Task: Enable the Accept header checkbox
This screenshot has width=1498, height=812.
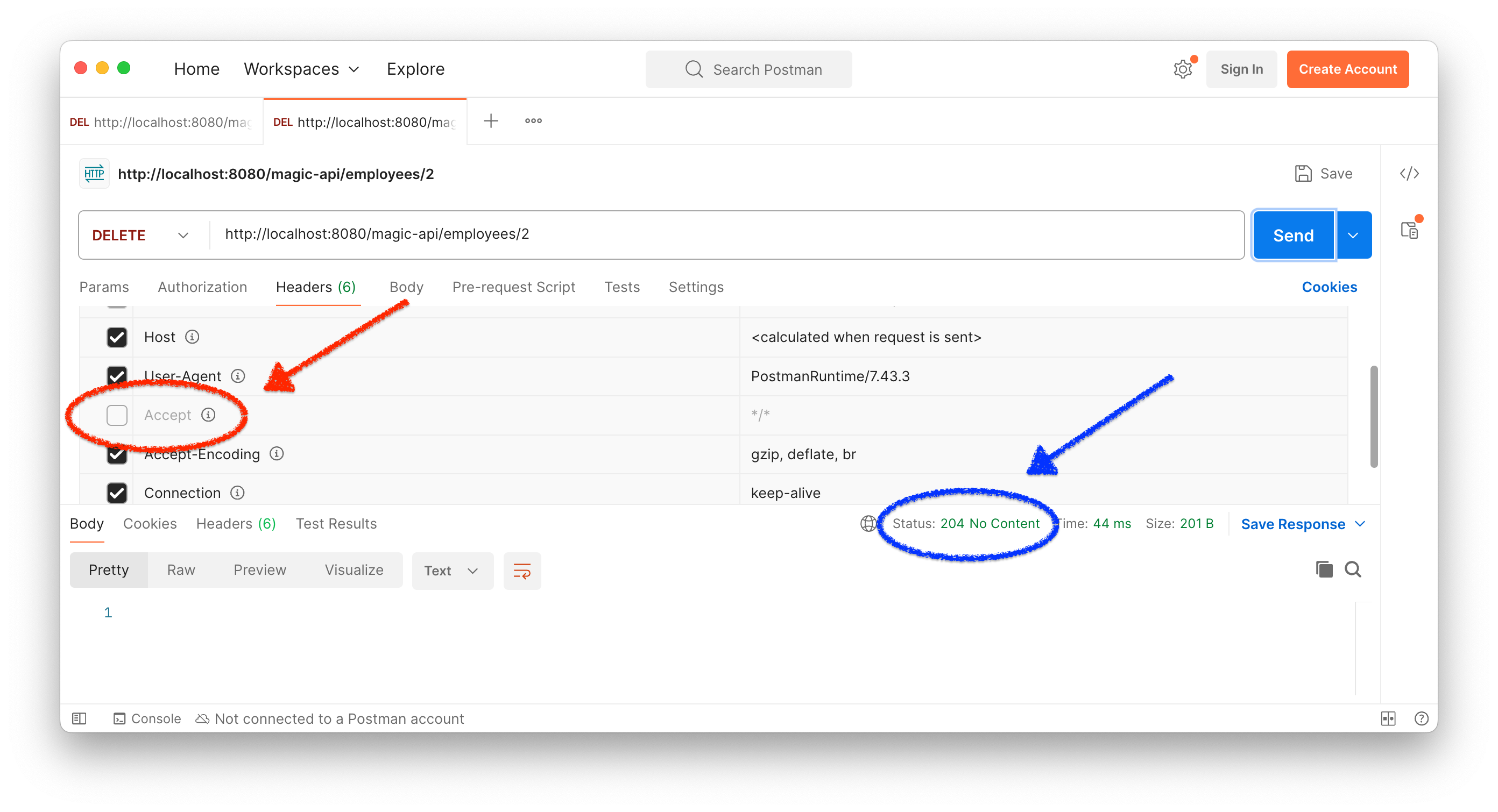Action: click(x=117, y=415)
